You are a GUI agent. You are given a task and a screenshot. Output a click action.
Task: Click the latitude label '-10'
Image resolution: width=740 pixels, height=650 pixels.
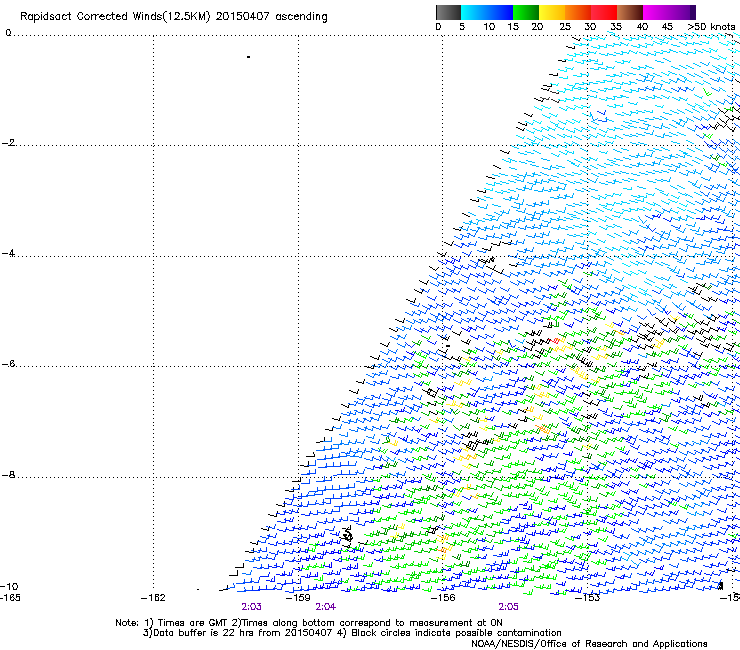click(9, 587)
